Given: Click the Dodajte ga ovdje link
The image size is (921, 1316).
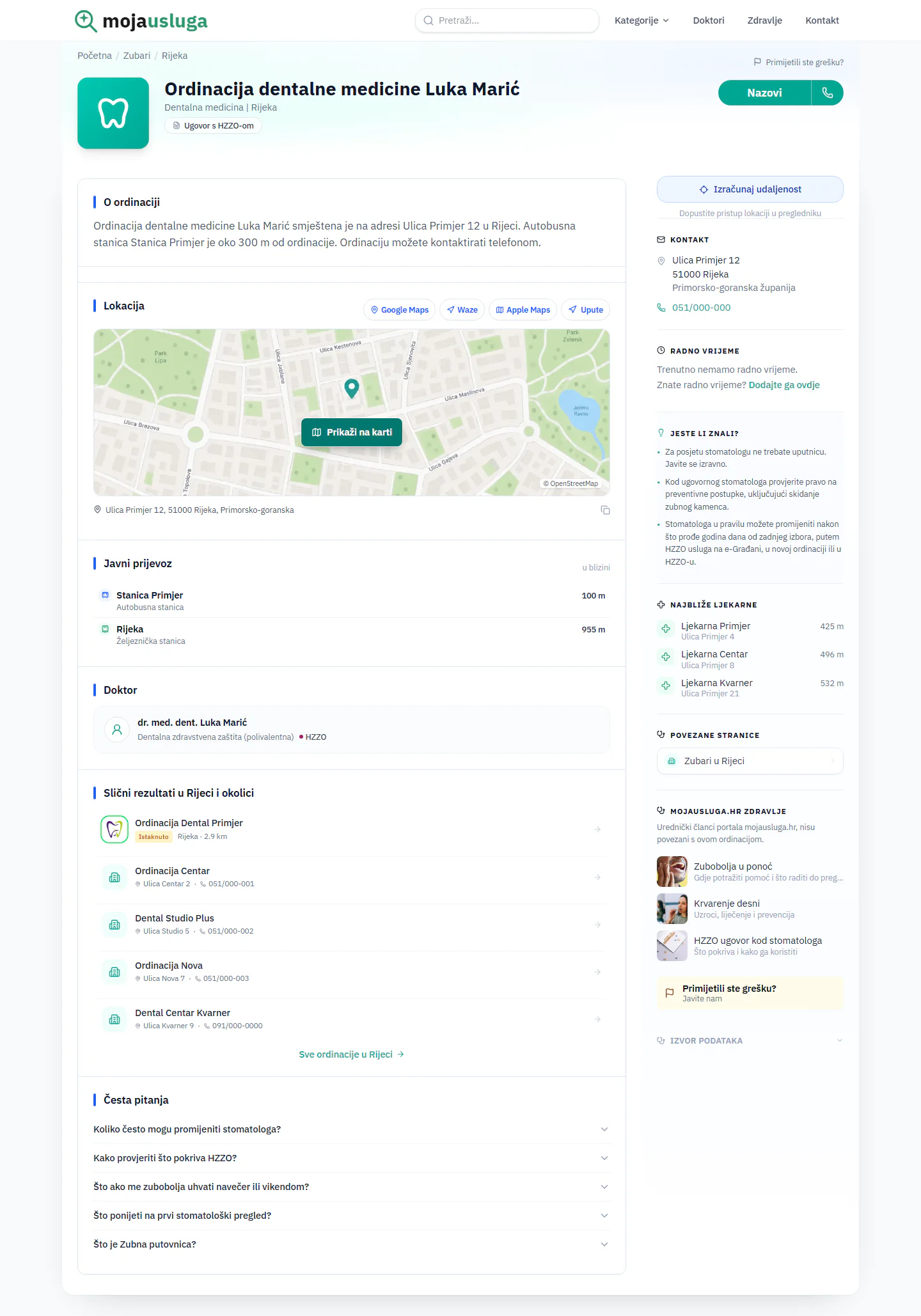Looking at the screenshot, I should pyautogui.click(x=784, y=385).
